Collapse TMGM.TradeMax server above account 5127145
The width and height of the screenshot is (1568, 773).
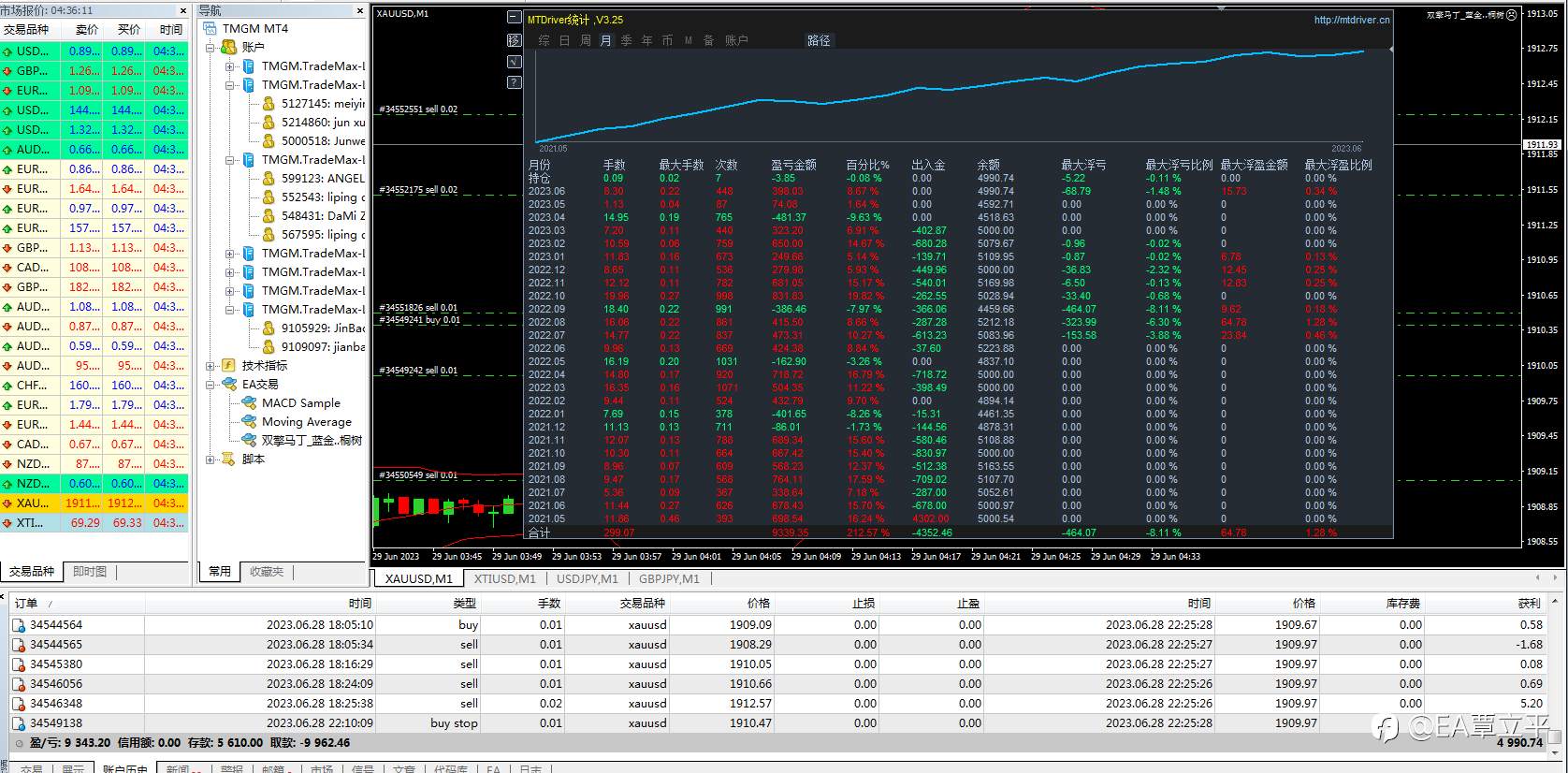(x=230, y=84)
